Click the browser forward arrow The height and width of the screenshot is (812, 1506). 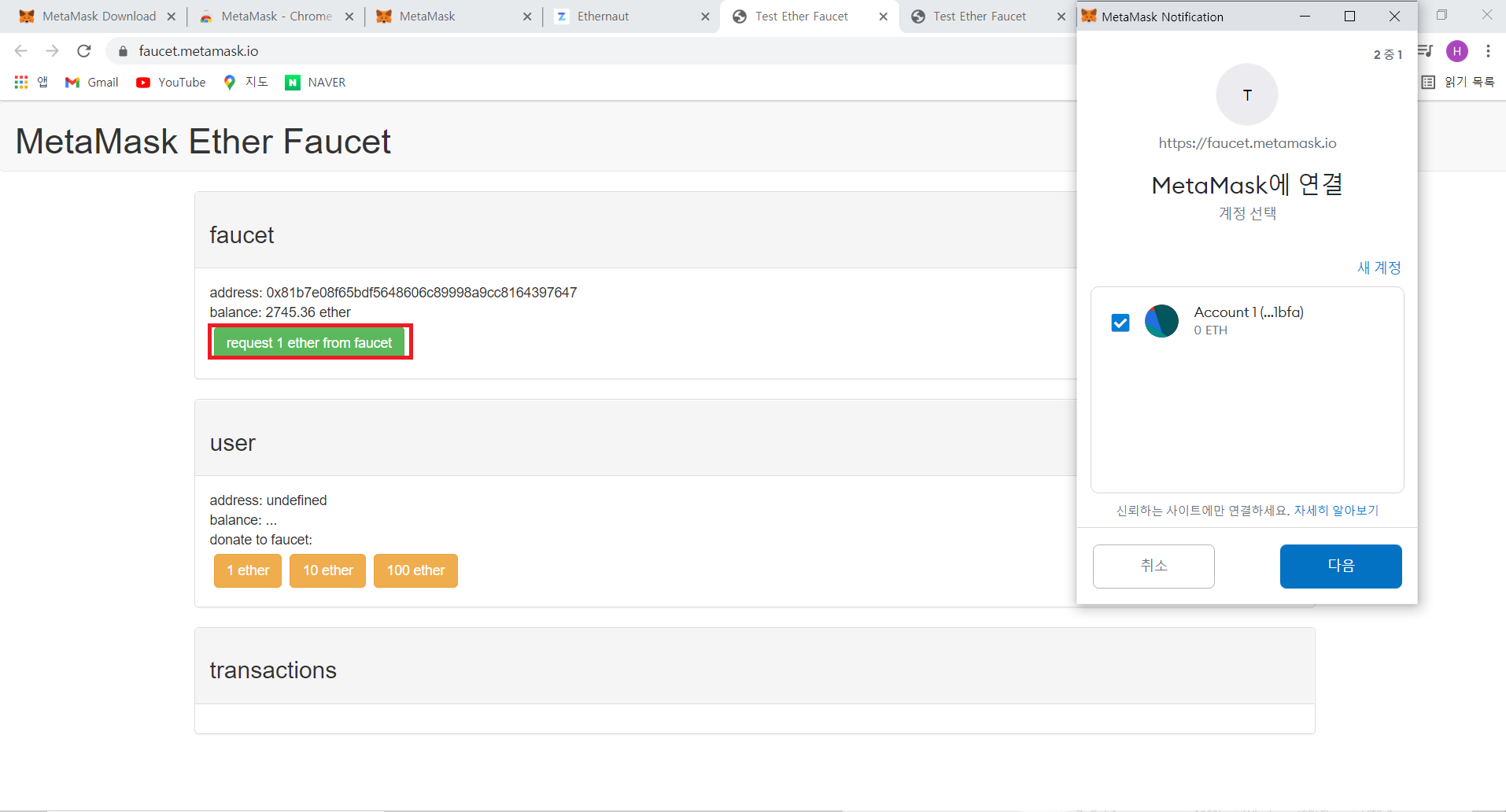click(x=53, y=51)
